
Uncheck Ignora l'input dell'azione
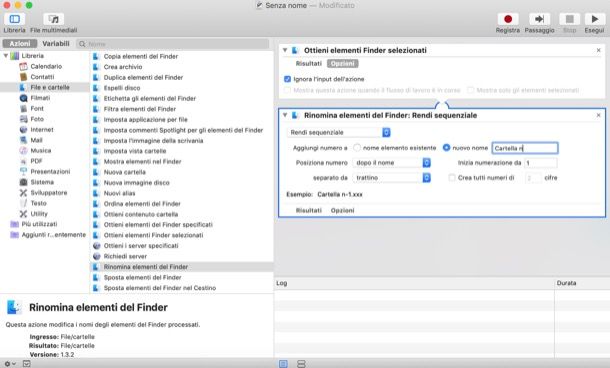point(287,79)
